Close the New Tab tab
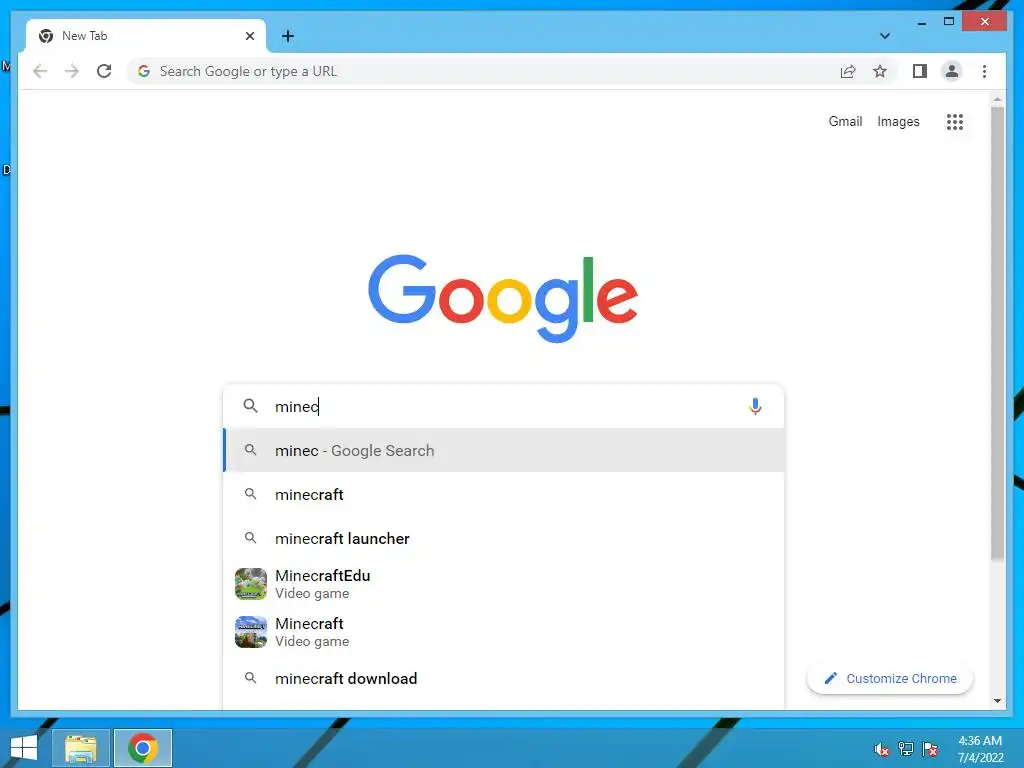This screenshot has width=1024, height=768. click(249, 36)
